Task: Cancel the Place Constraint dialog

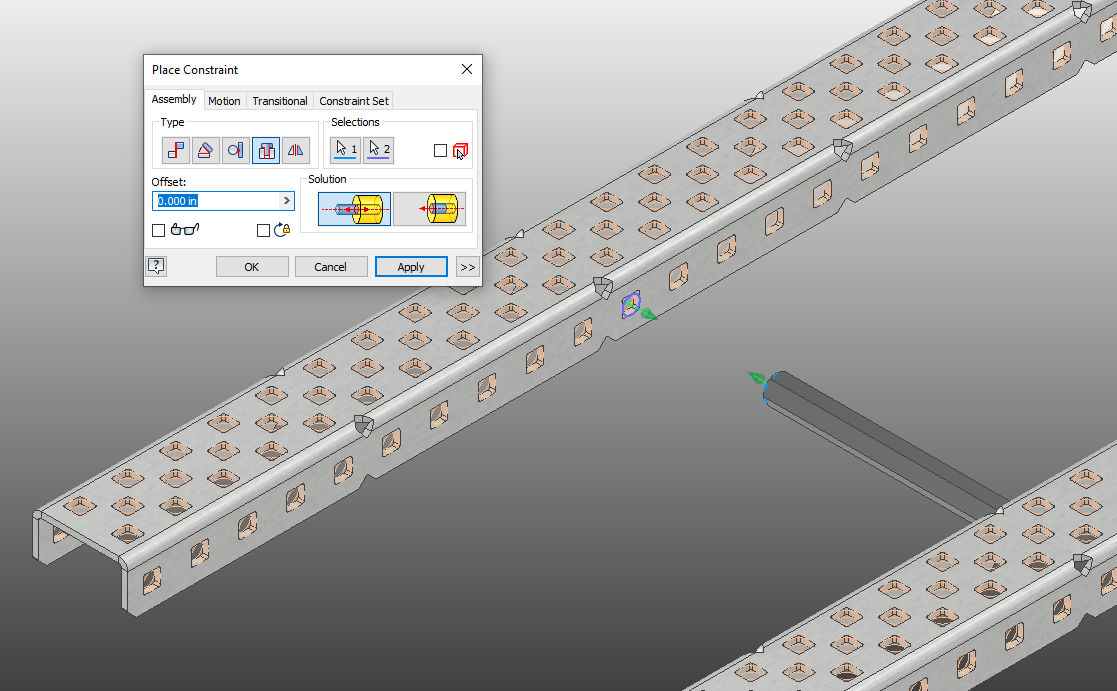Action: click(x=331, y=266)
